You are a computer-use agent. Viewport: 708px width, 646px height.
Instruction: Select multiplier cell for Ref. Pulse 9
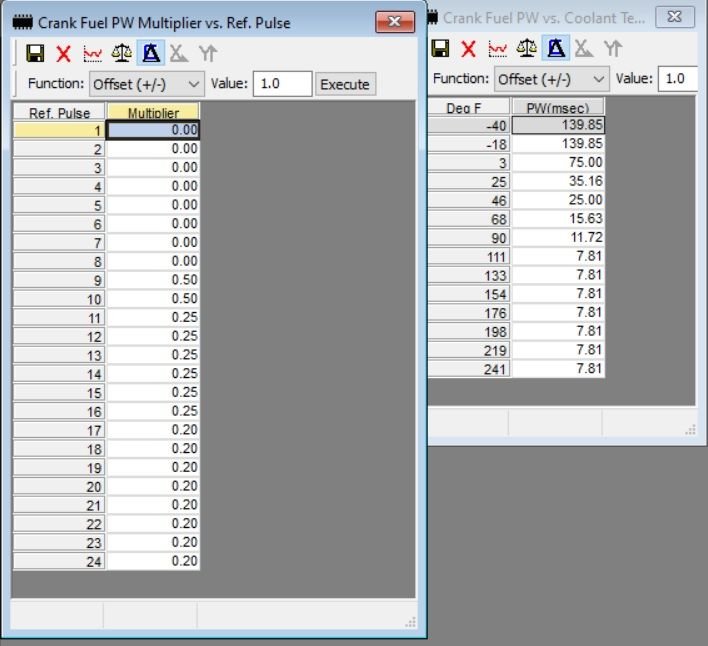pyautogui.click(x=153, y=280)
